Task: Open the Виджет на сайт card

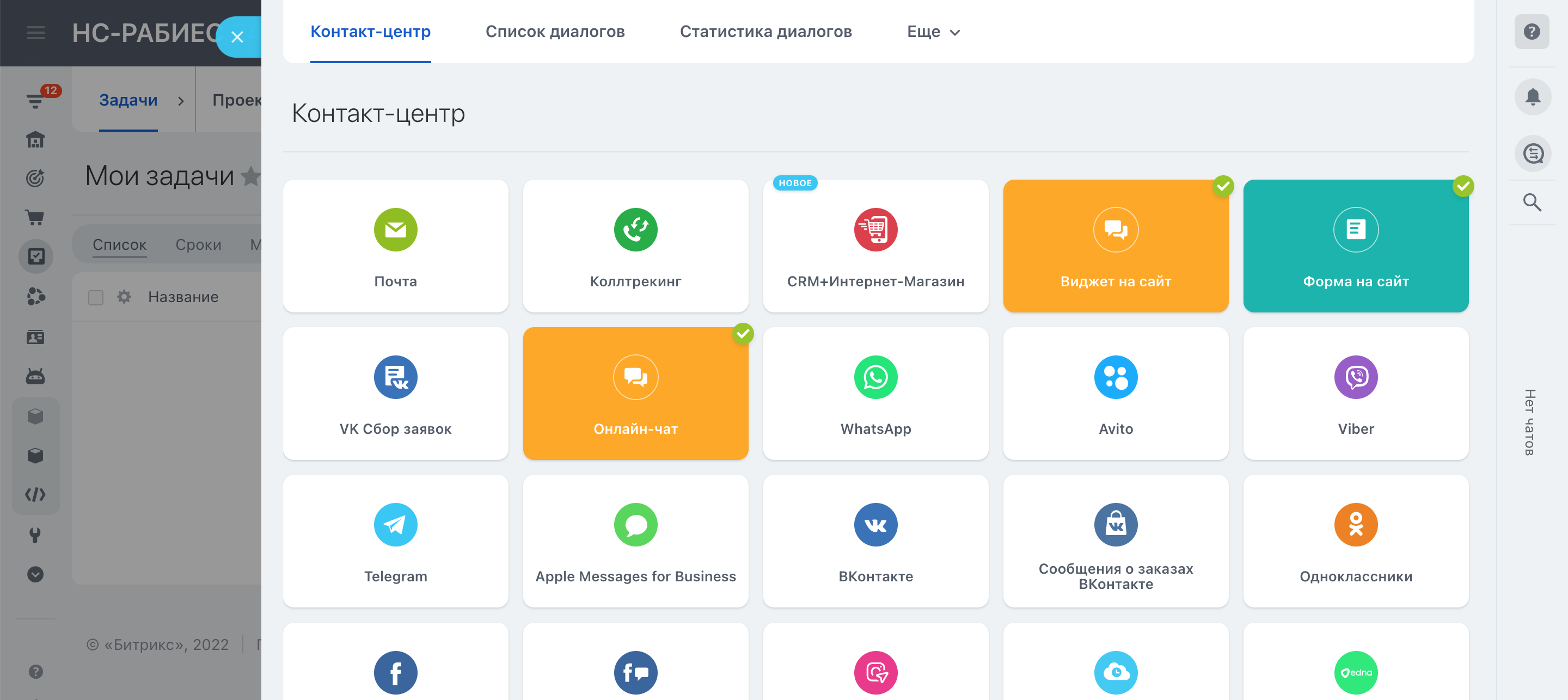Action: tap(1115, 245)
